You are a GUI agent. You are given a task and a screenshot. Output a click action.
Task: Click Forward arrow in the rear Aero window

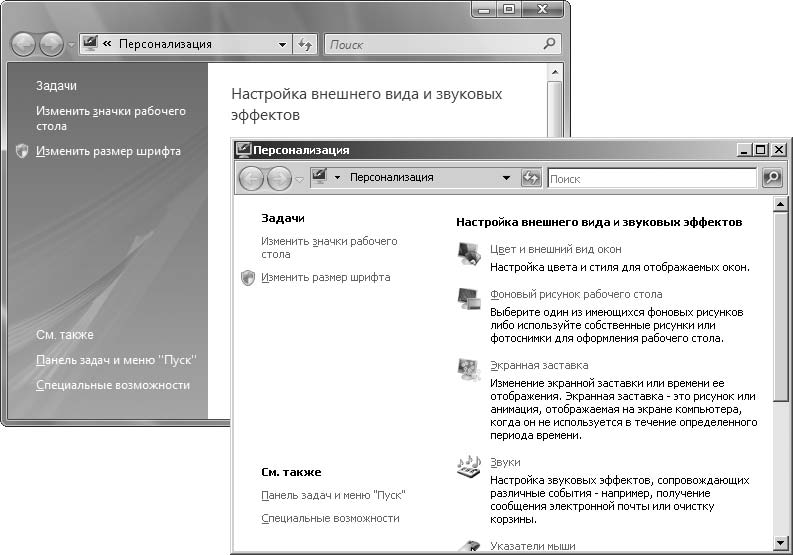52,45
